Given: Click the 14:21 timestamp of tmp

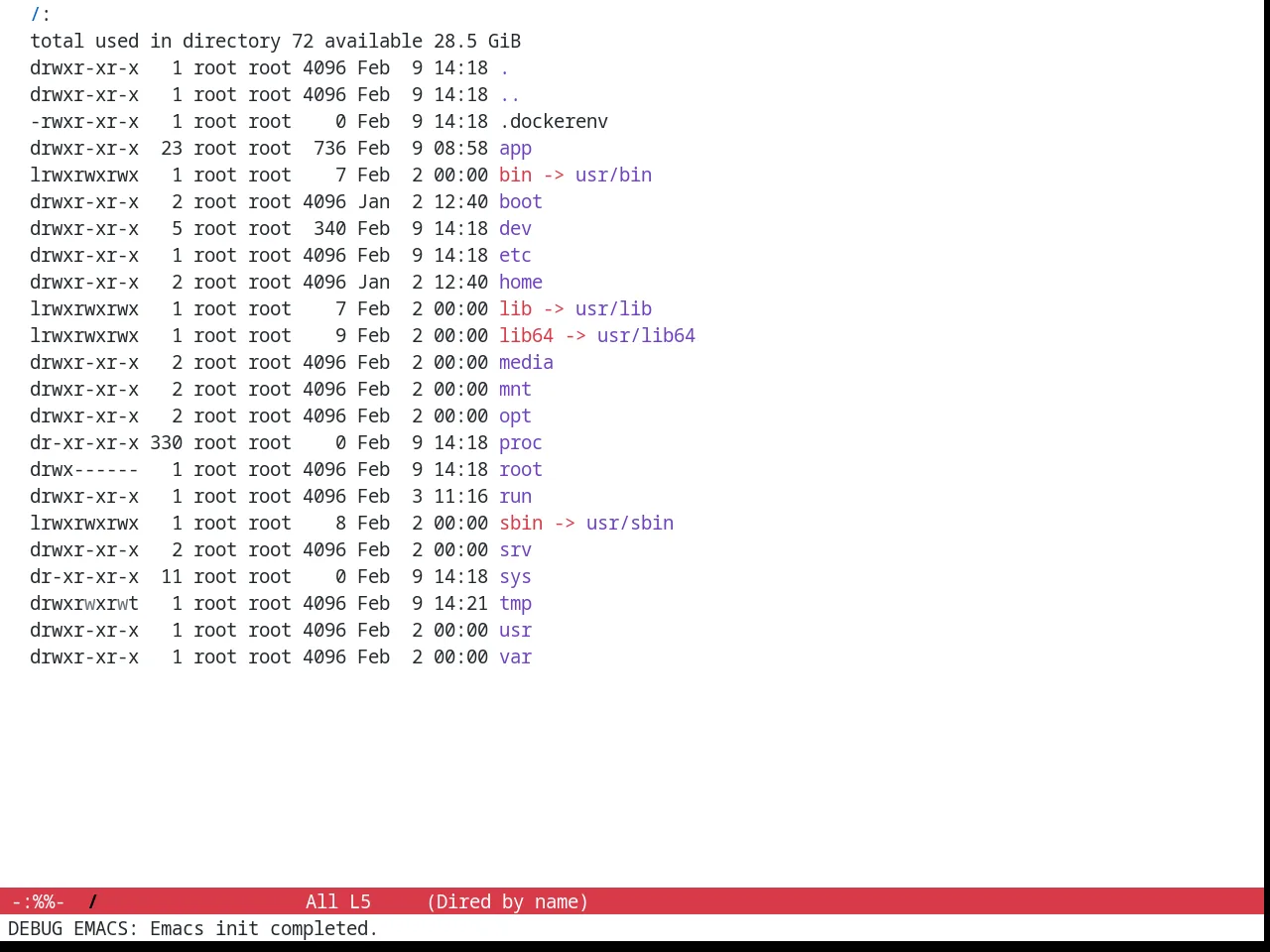Looking at the screenshot, I should click(x=460, y=604).
